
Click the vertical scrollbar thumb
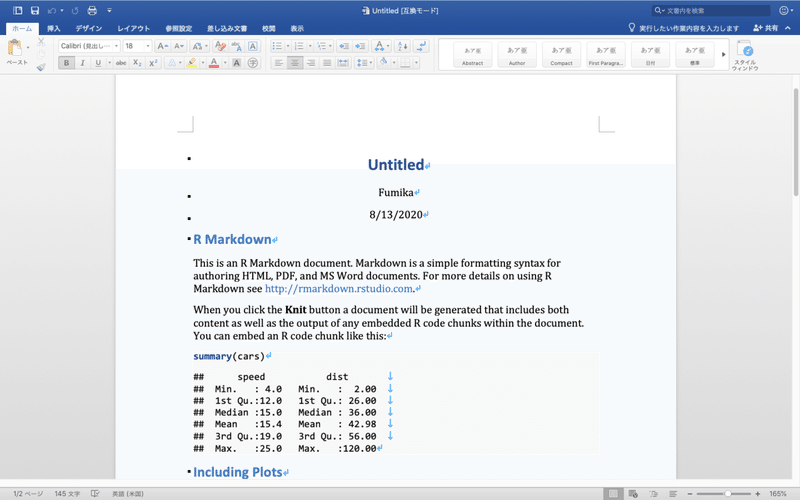[795, 142]
